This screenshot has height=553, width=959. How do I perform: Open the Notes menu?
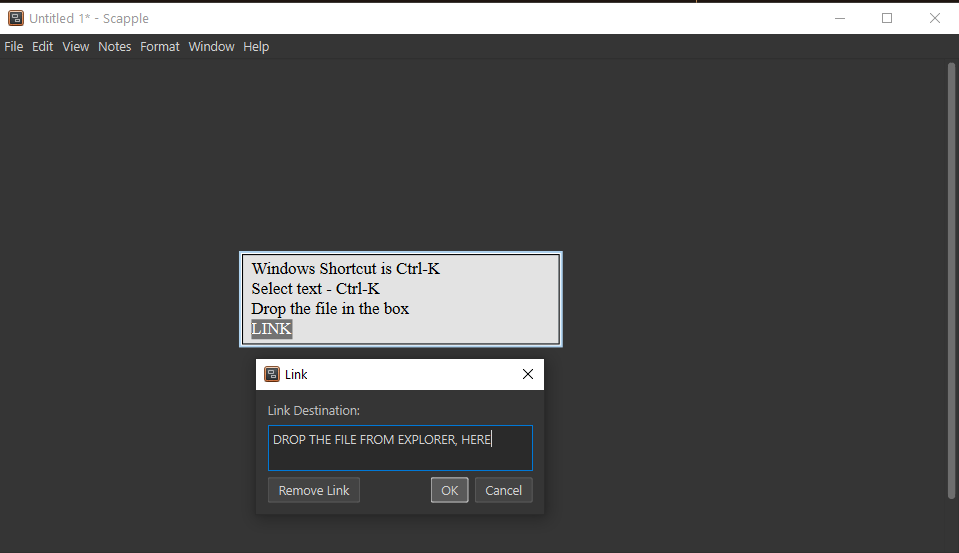coord(115,47)
